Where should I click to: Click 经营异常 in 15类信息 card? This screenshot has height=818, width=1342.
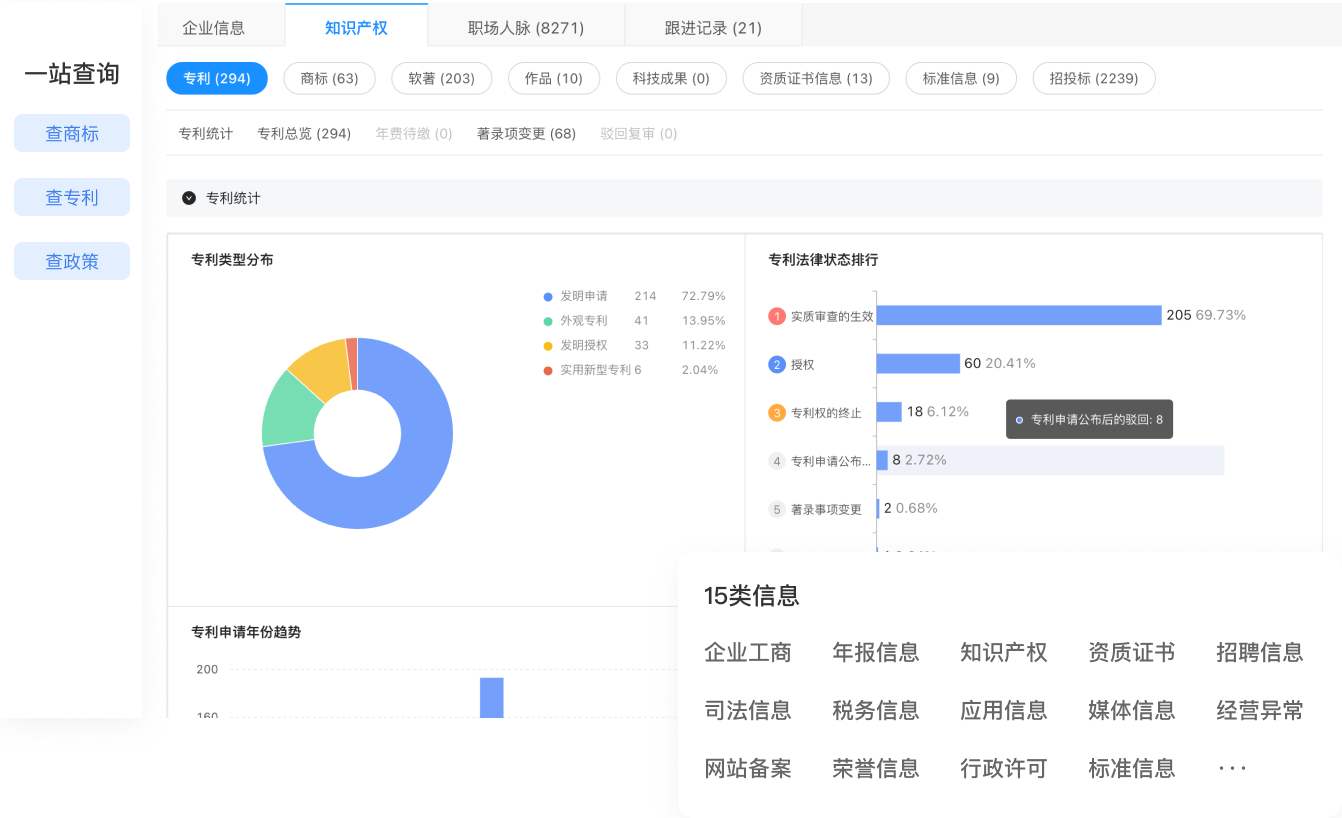1260,711
